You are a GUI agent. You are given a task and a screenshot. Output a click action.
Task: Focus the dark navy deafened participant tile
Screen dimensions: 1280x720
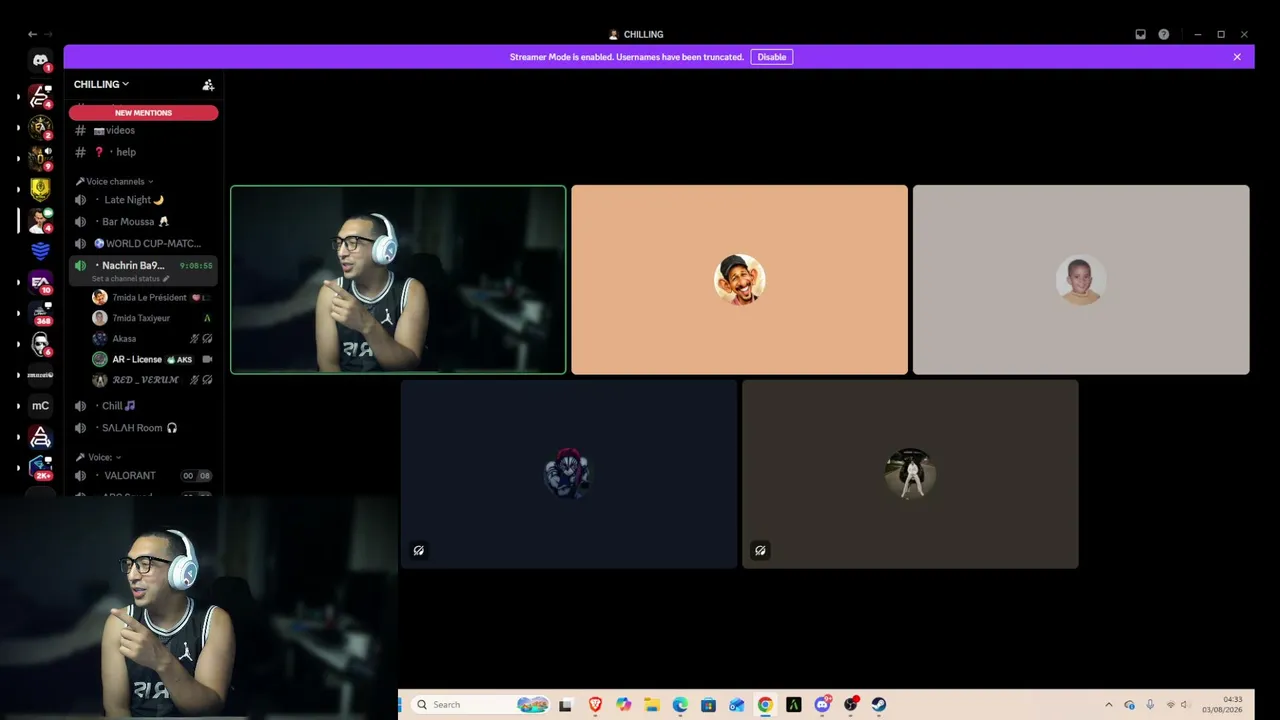[x=569, y=474]
